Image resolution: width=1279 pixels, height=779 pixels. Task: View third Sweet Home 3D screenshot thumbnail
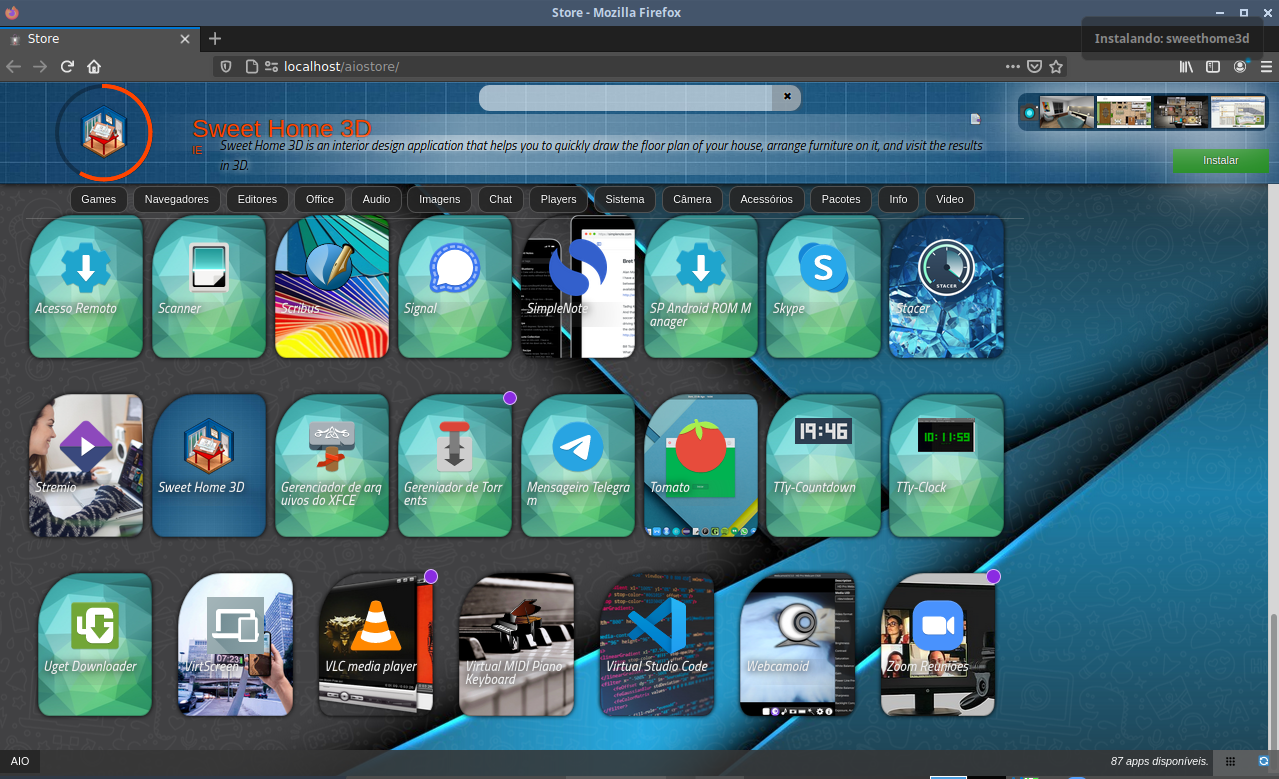point(1181,112)
